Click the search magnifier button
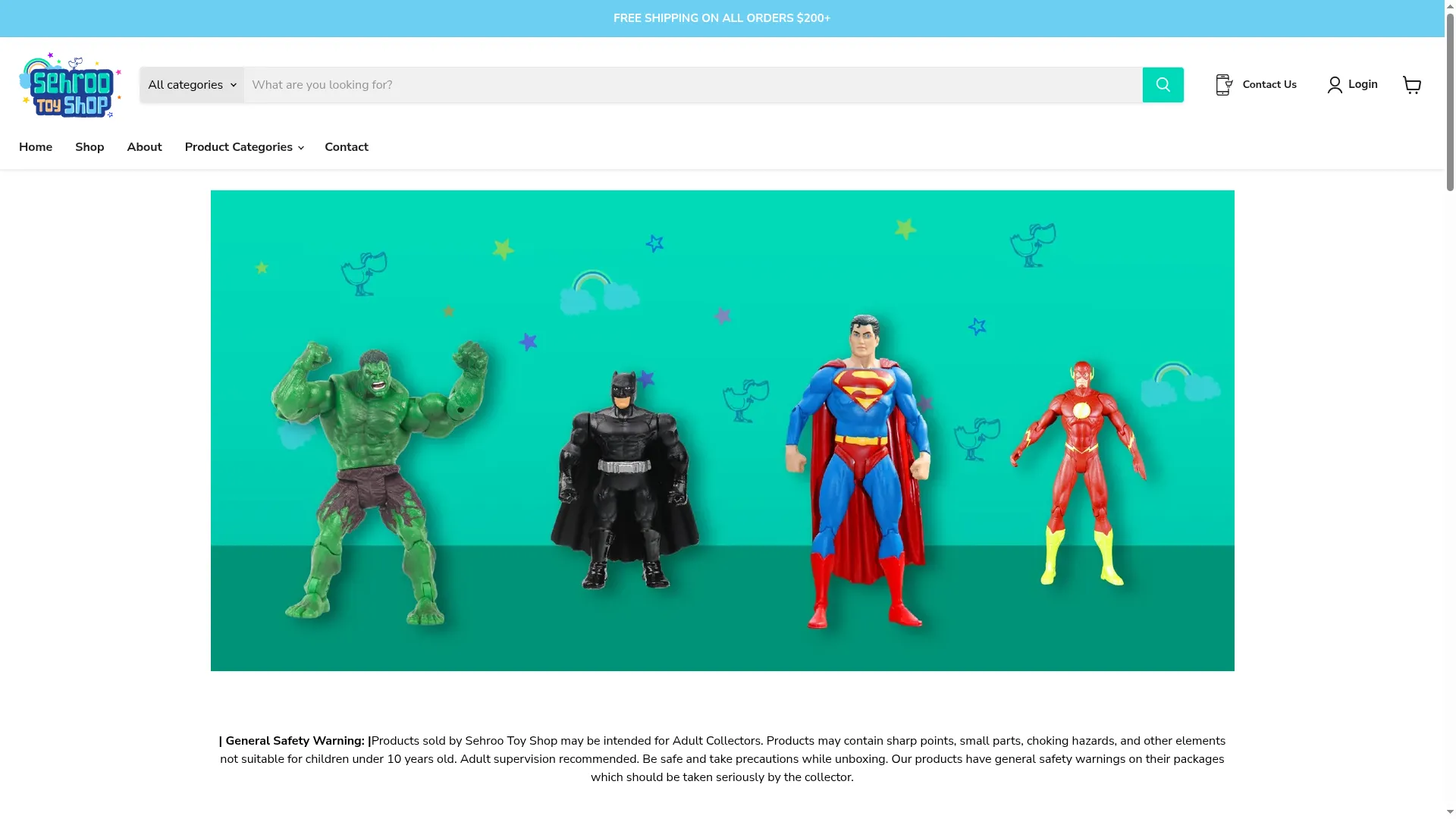This screenshot has height=819, width=1456. [1163, 85]
